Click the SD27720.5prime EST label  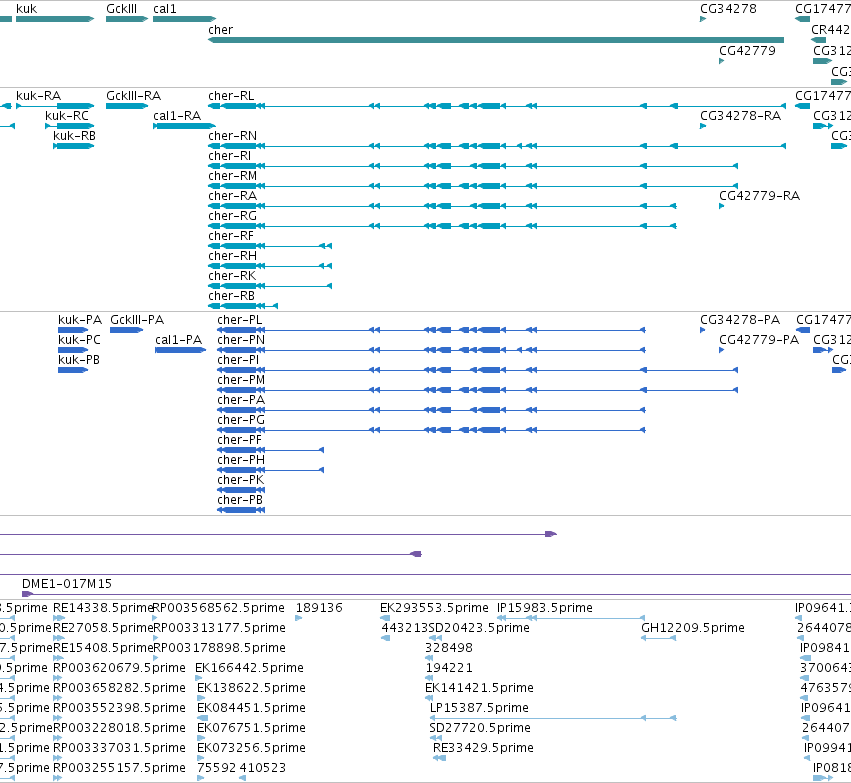tap(480, 728)
